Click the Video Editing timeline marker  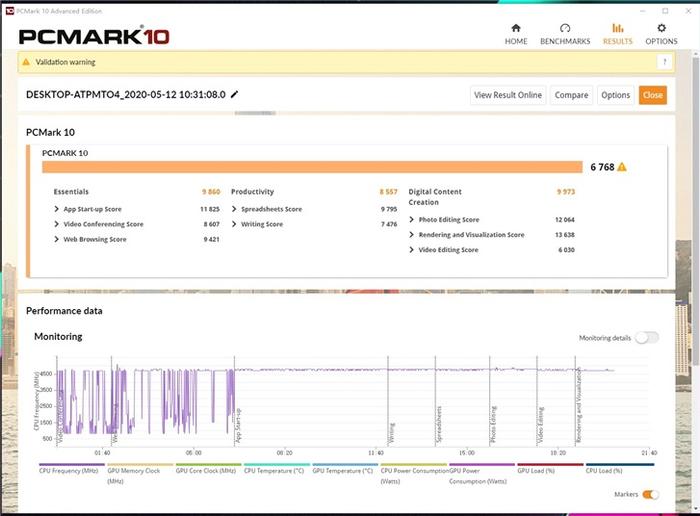(540, 425)
